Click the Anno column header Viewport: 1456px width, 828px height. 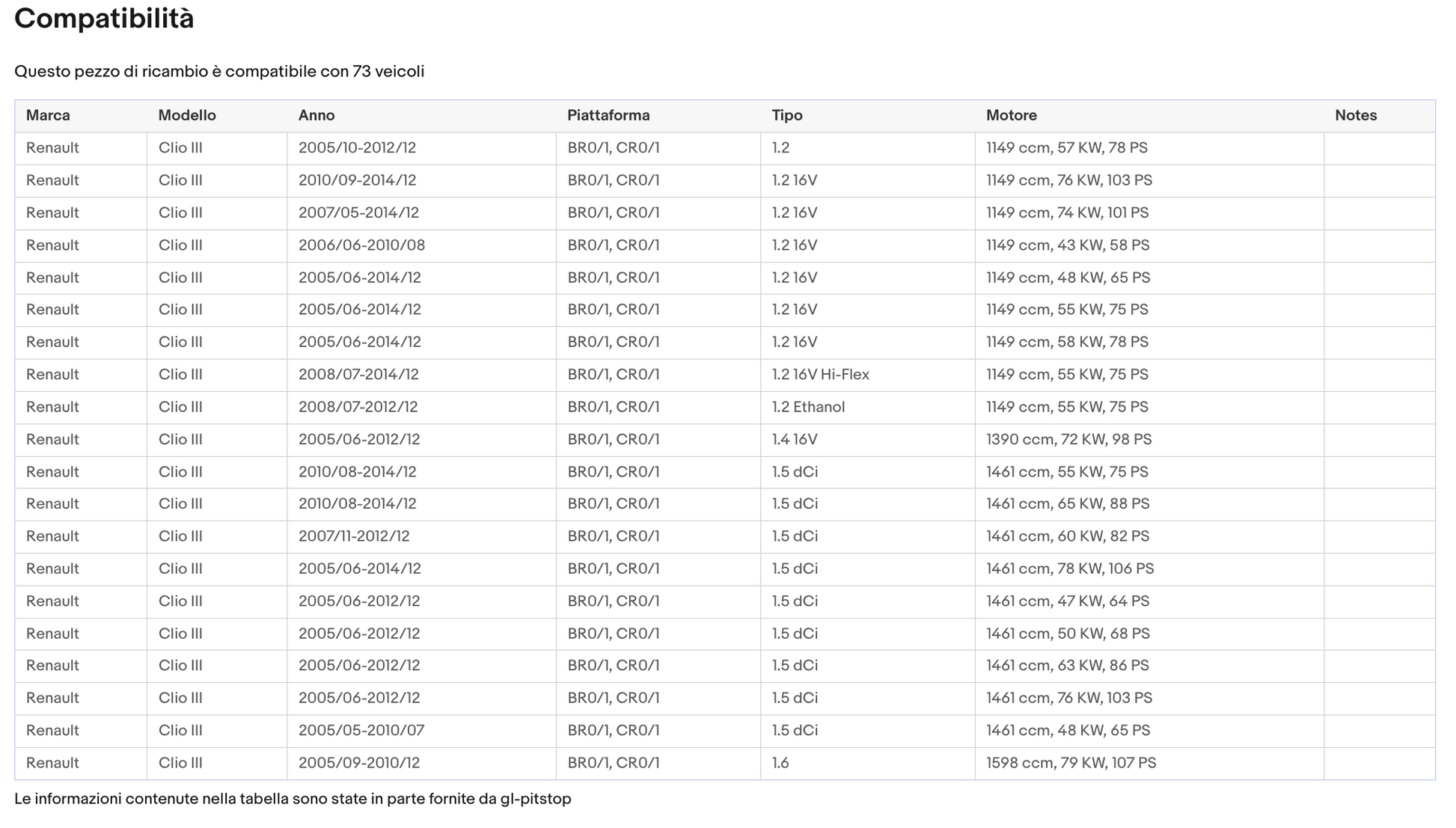[x=316, y=115]
